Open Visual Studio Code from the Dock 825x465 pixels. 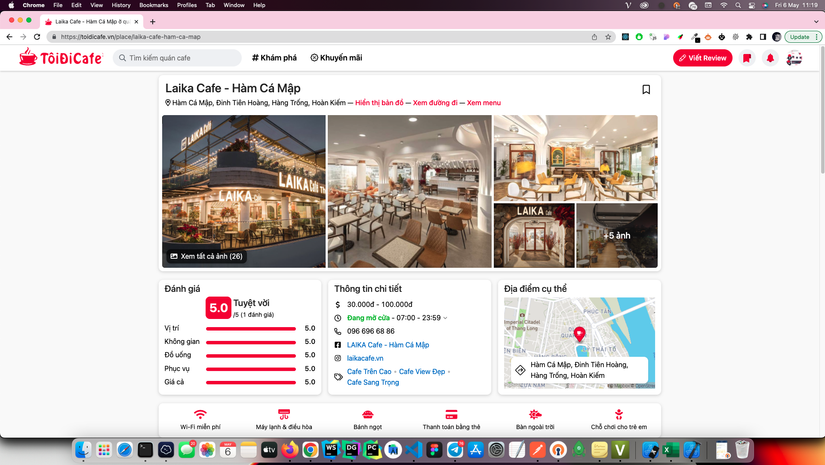pos(414,450)
